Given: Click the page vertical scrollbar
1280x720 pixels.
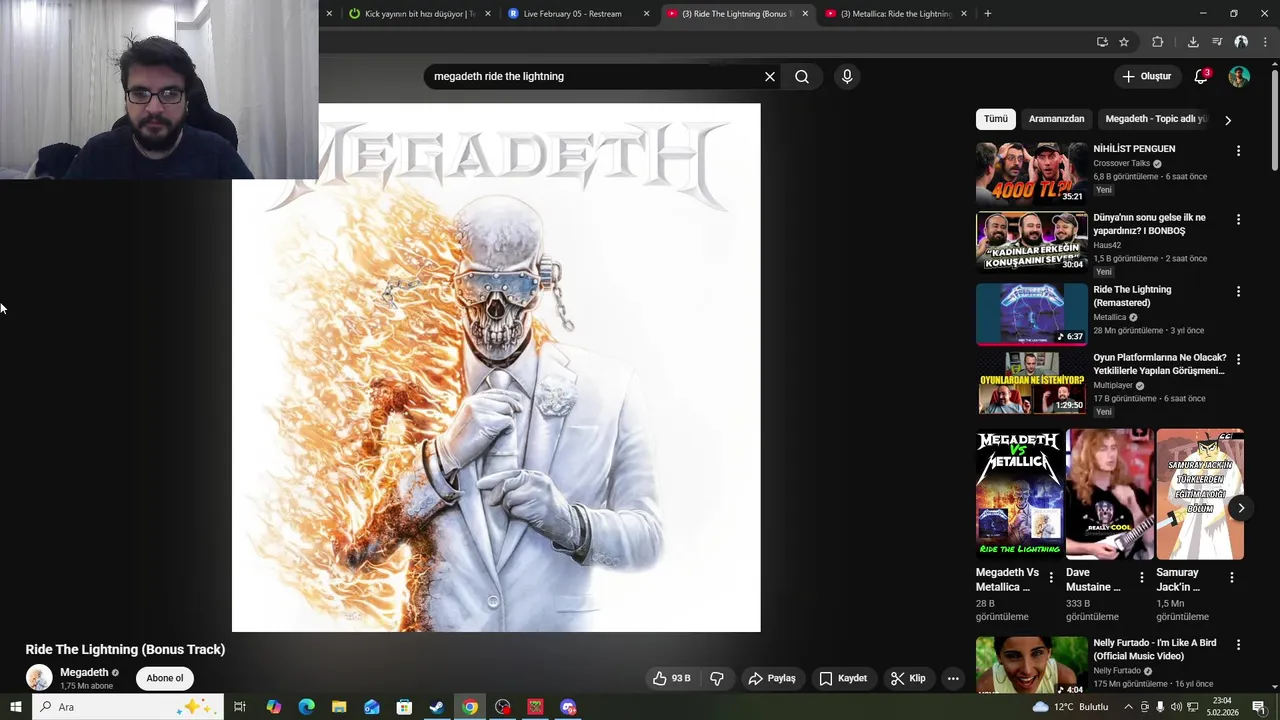Looking at the screenshot, I should click(1275, 119).
